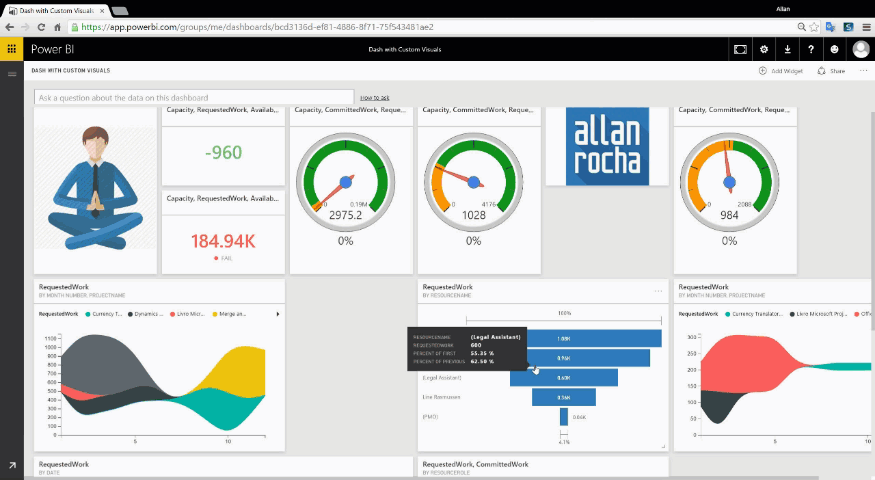Reload the page with refresh icon
This screenshot has width=875, height=480.
click(41, 27)
